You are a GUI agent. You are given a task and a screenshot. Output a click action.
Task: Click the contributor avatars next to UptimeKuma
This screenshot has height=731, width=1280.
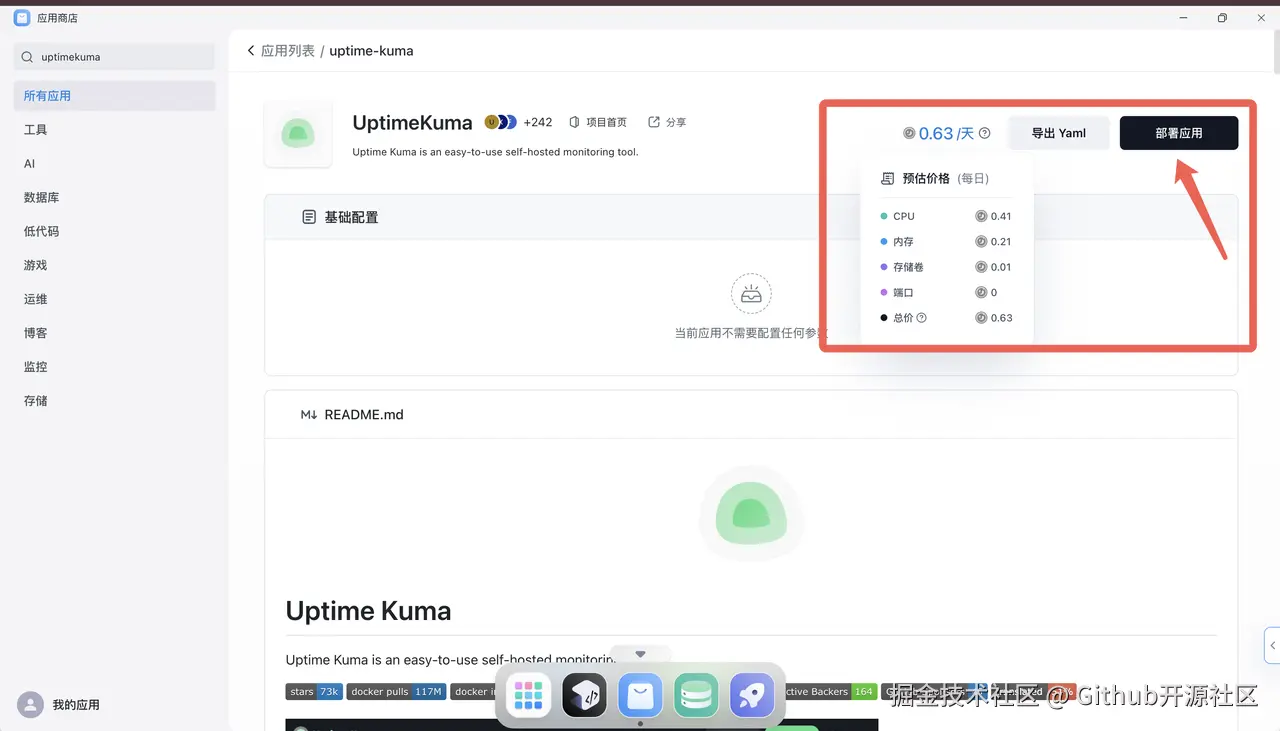(501, 122)
